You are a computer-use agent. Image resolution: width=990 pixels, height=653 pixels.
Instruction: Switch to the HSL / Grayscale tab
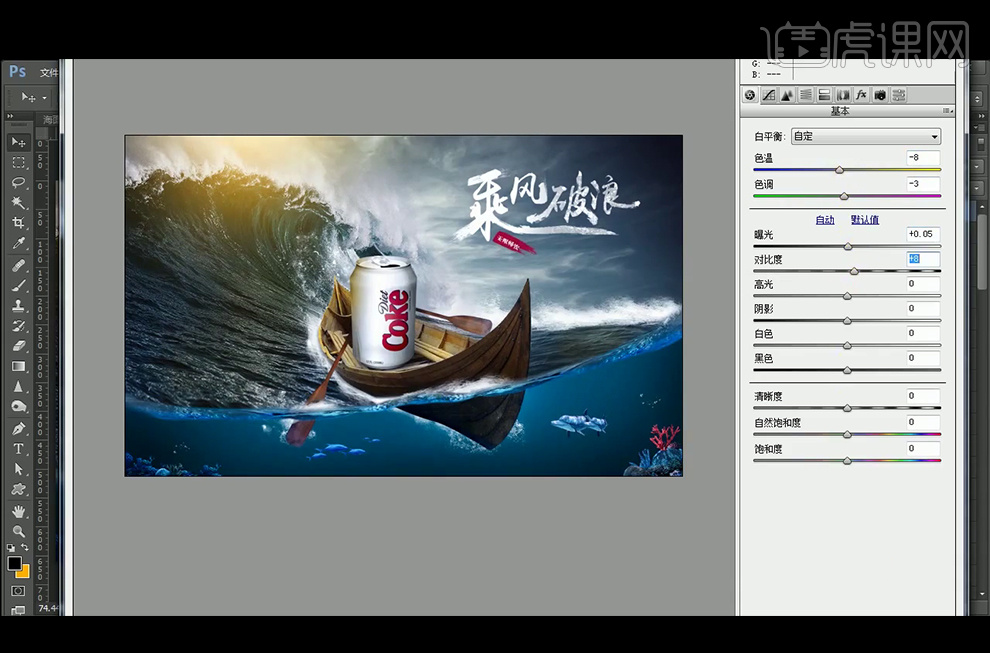coord(806,95)
